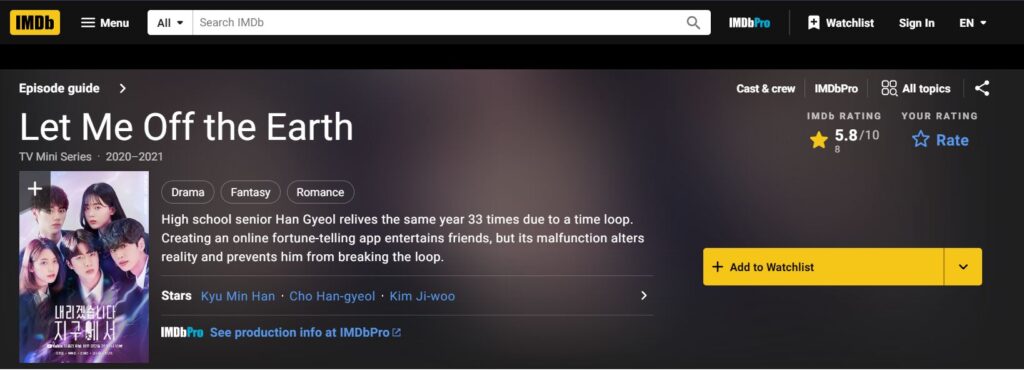Open IMDbPro from the top bar
1024x371 pixels.
click(749, 23)
